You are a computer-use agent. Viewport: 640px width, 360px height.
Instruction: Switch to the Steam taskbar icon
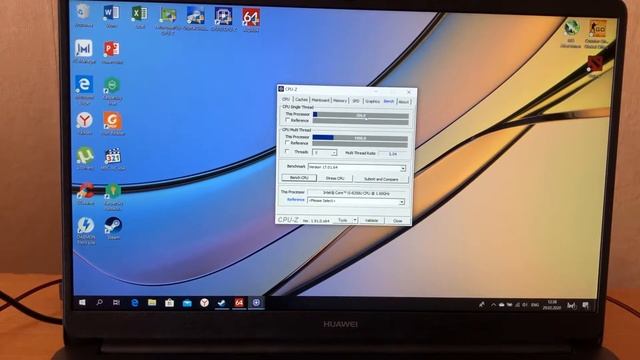click(222, 303)
